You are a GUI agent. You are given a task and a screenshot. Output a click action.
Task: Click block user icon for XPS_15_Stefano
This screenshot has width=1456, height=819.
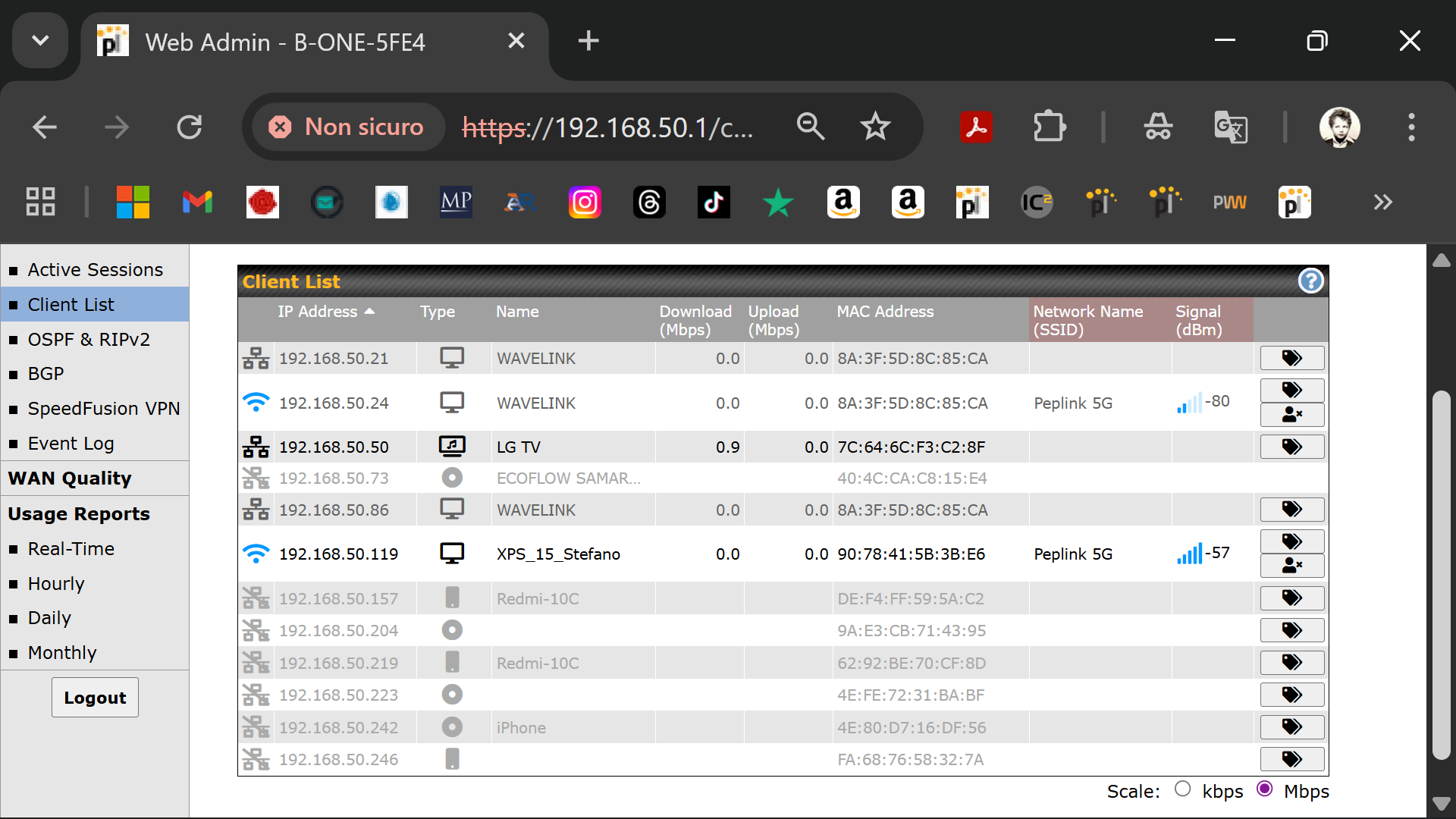[x=1292, y=566]
